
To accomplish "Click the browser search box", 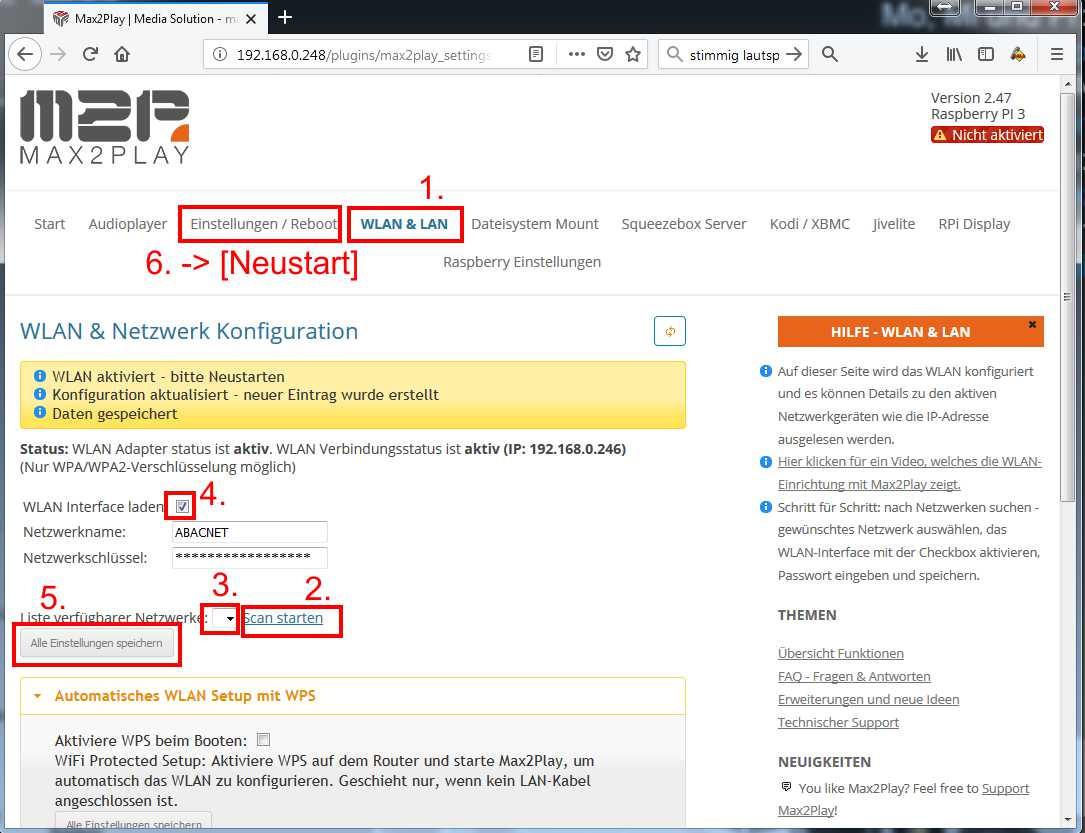I will [x=735, y=55].
